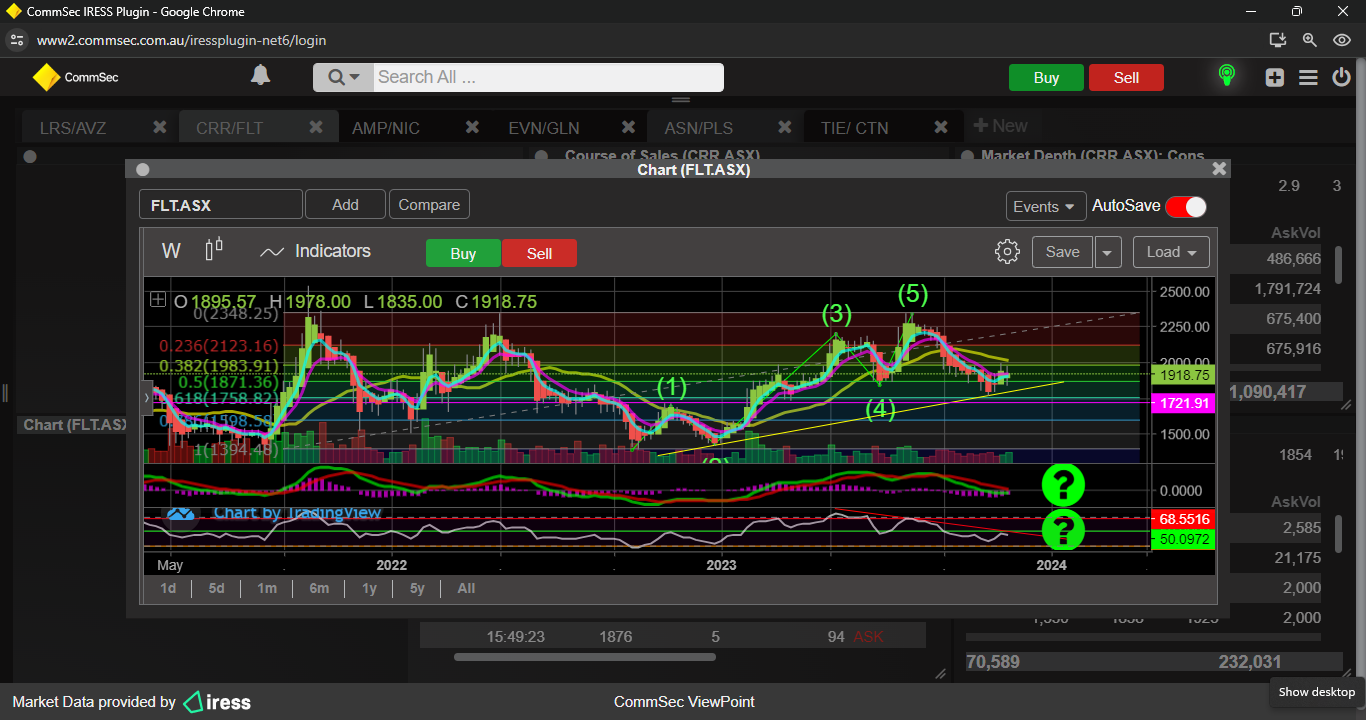
Task: Open Chrome site info icon
Action: pos(16,40)
